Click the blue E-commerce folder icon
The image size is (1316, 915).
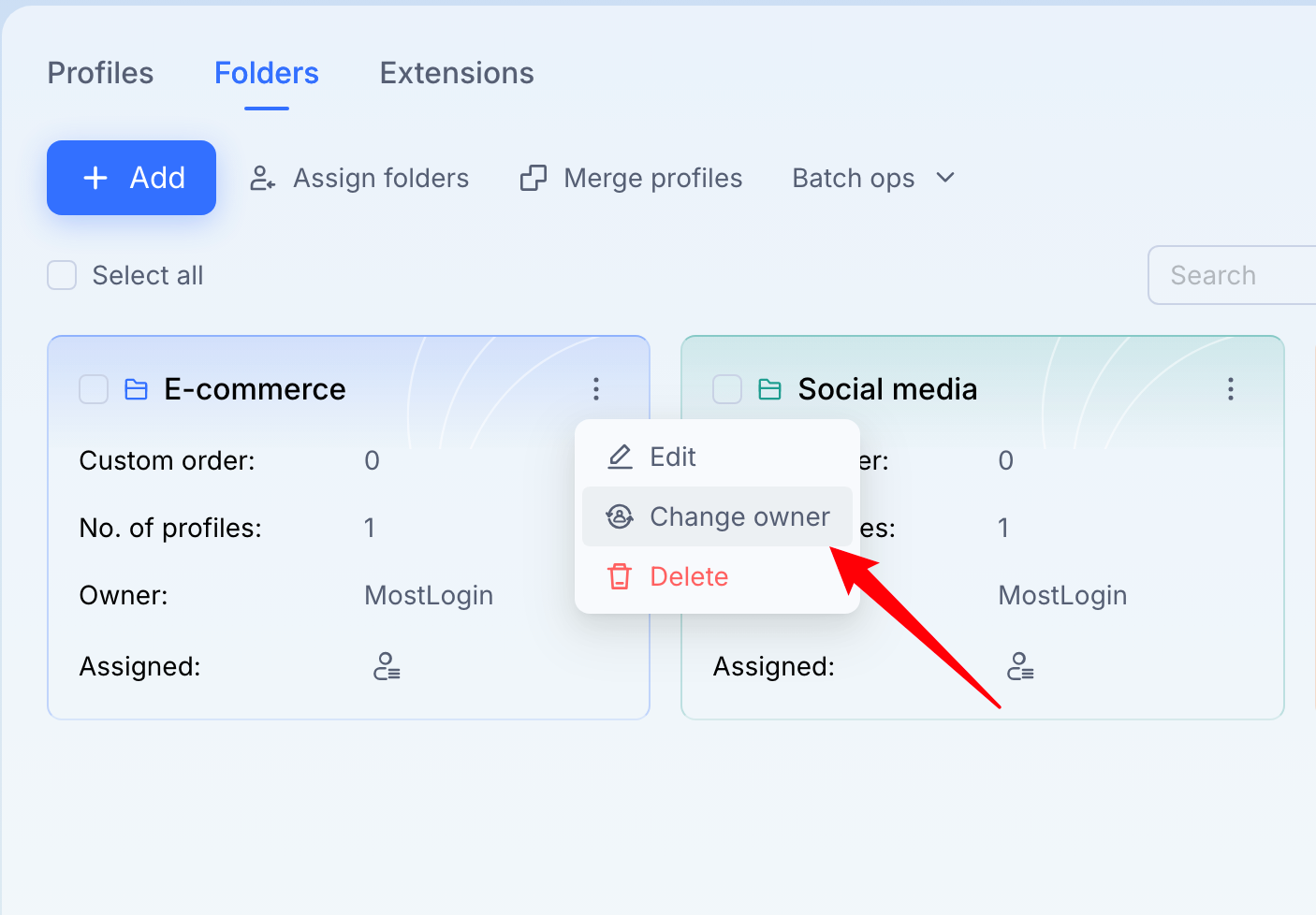click(x=137, y=389)
